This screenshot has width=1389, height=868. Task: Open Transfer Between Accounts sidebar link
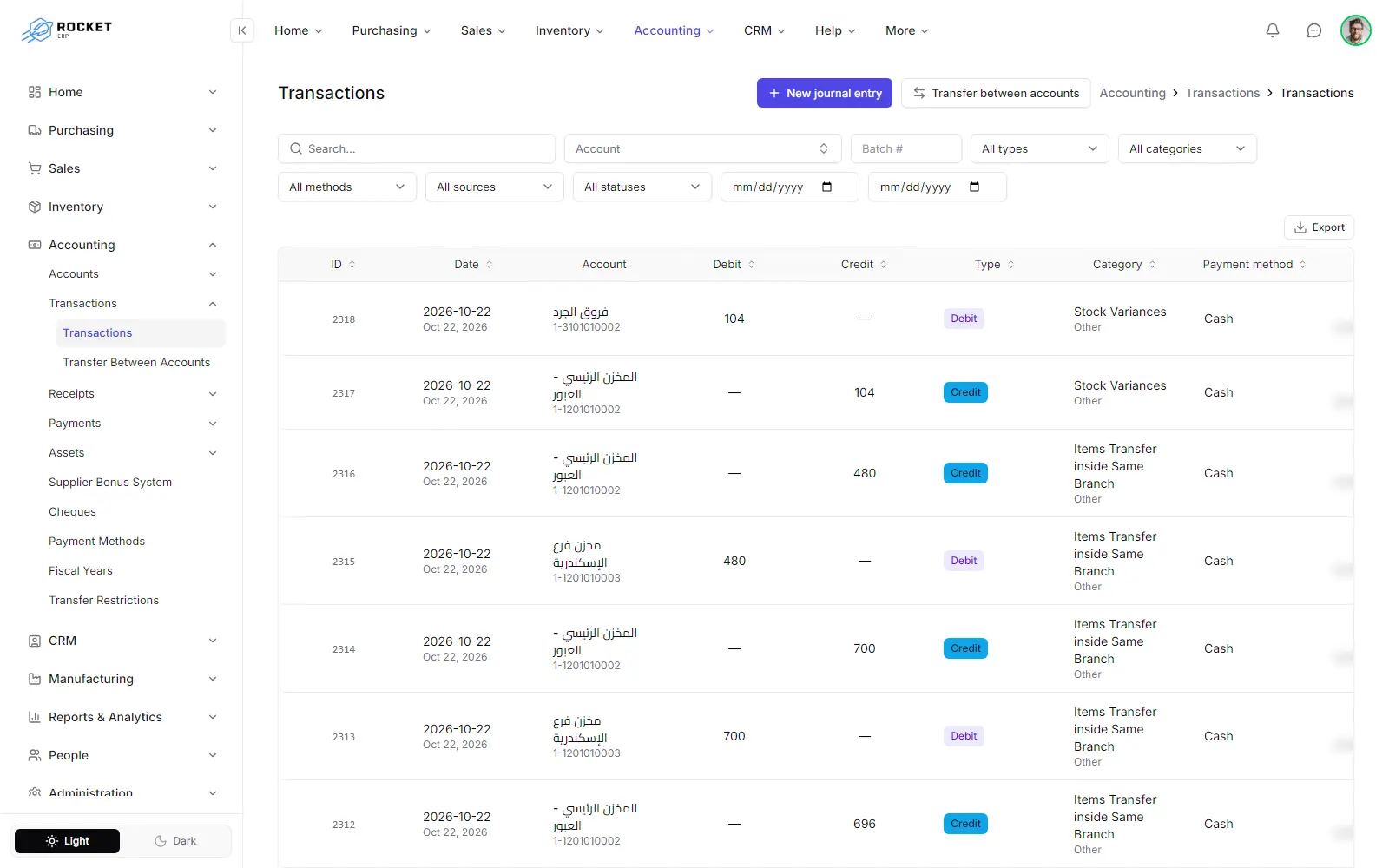click(x=136, y=363)
